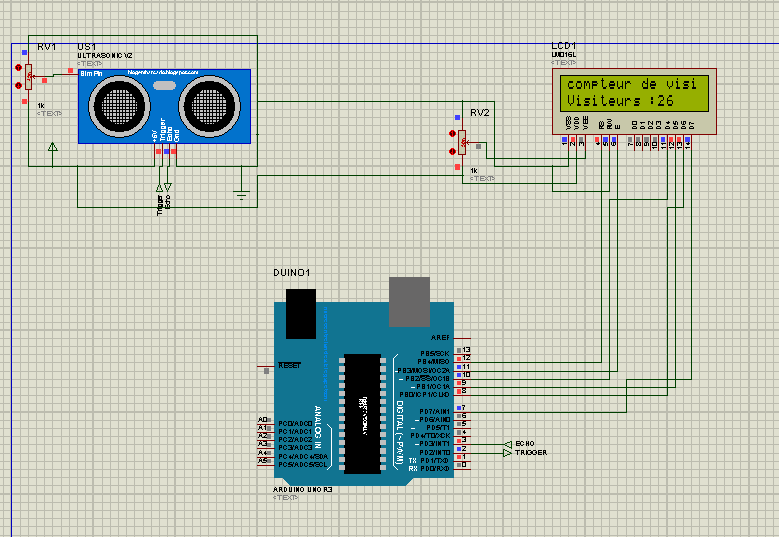Click the DUINO1 component label
Viewport: 779px width, 537px height.
pos(292,273)
